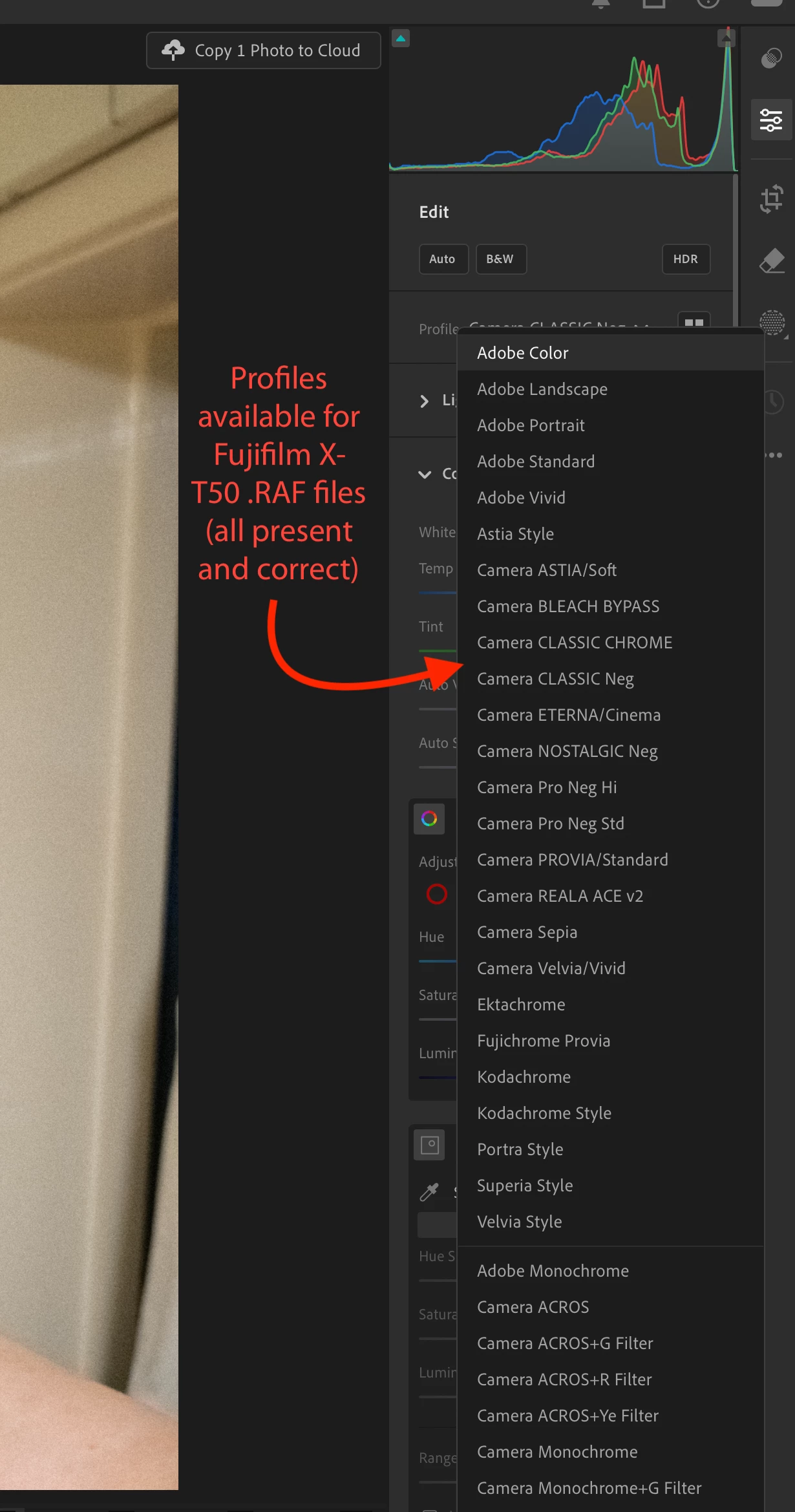This screenshot has width=795, height=1512.
Task: Choose Adobe Portrait profile
Action: pyautogui.click(x=611, y=425)
